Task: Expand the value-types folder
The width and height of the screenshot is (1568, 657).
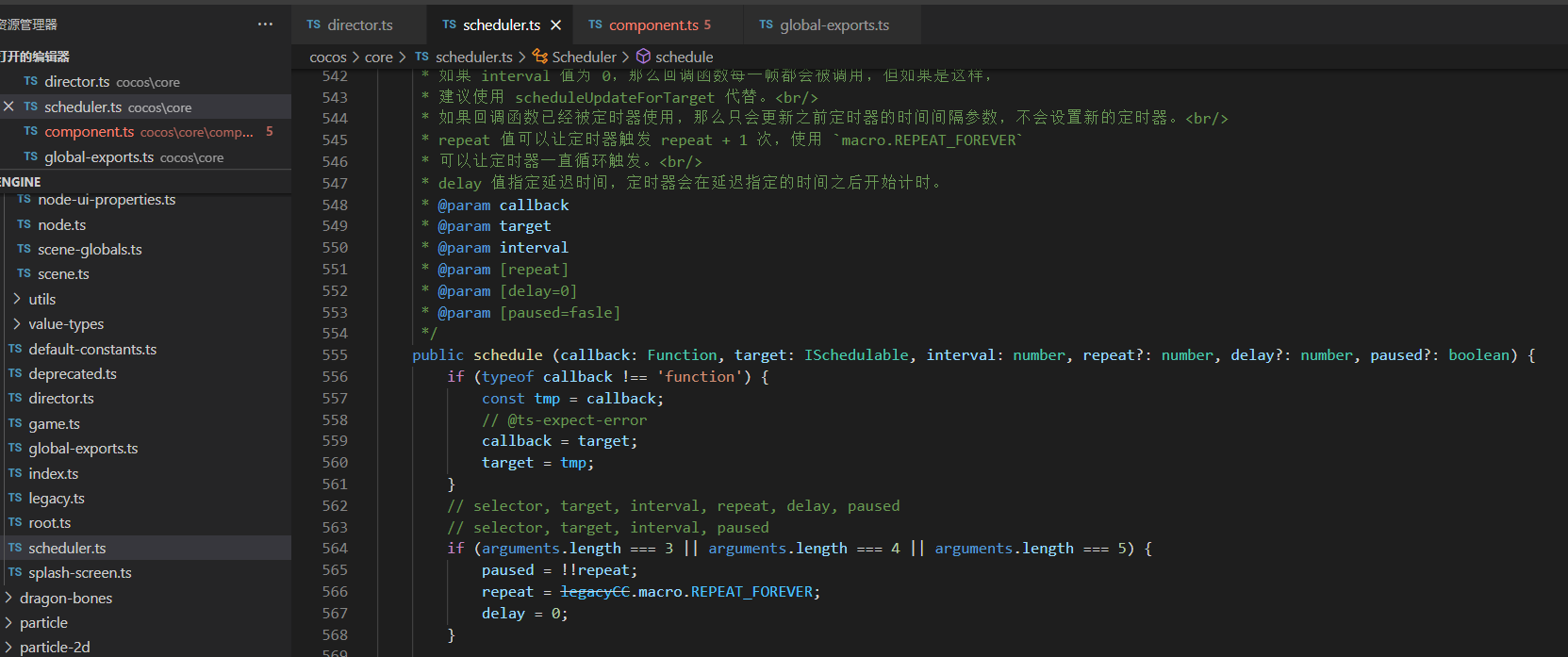Action: click(17, 323)
